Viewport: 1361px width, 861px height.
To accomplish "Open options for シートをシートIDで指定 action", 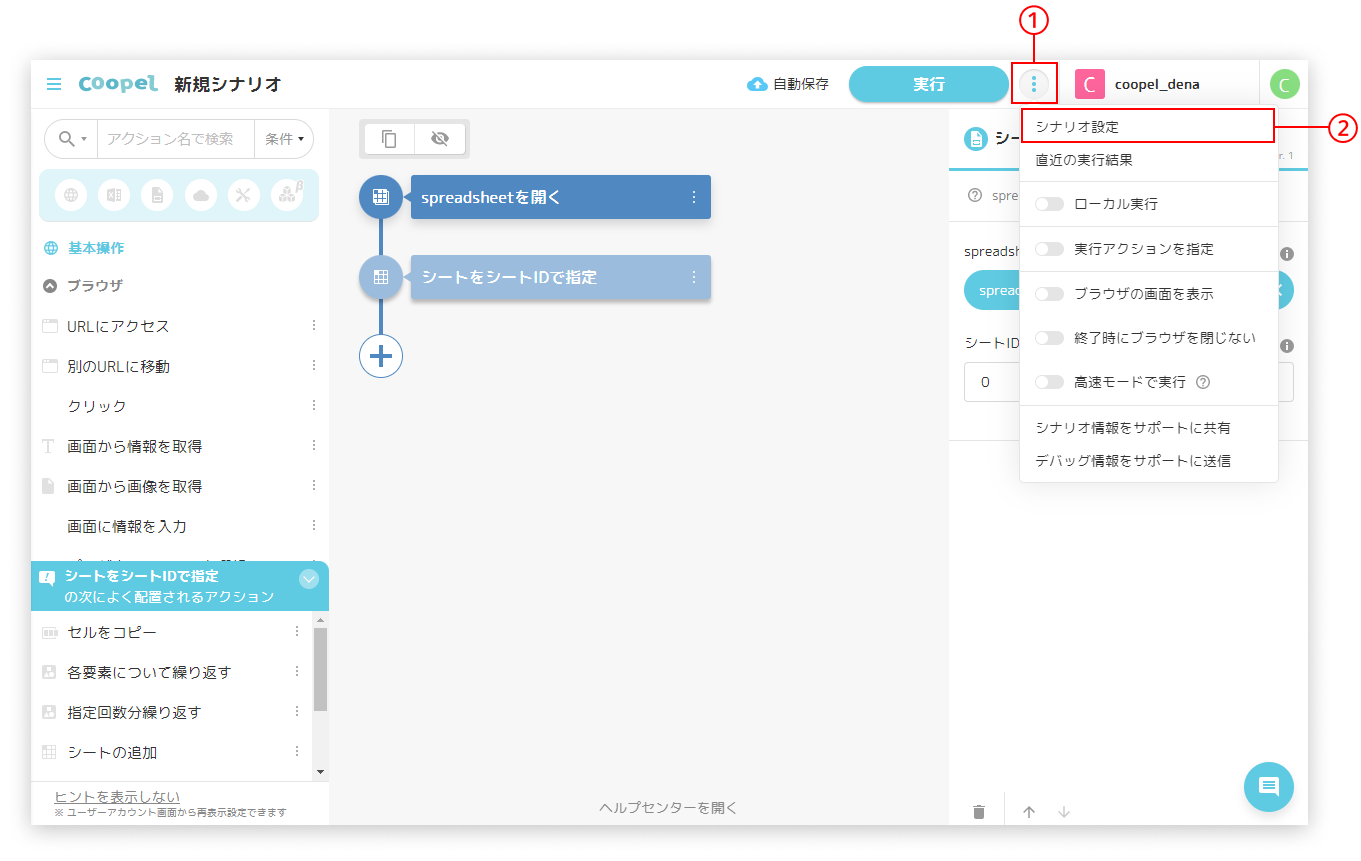I will [694, 277].
